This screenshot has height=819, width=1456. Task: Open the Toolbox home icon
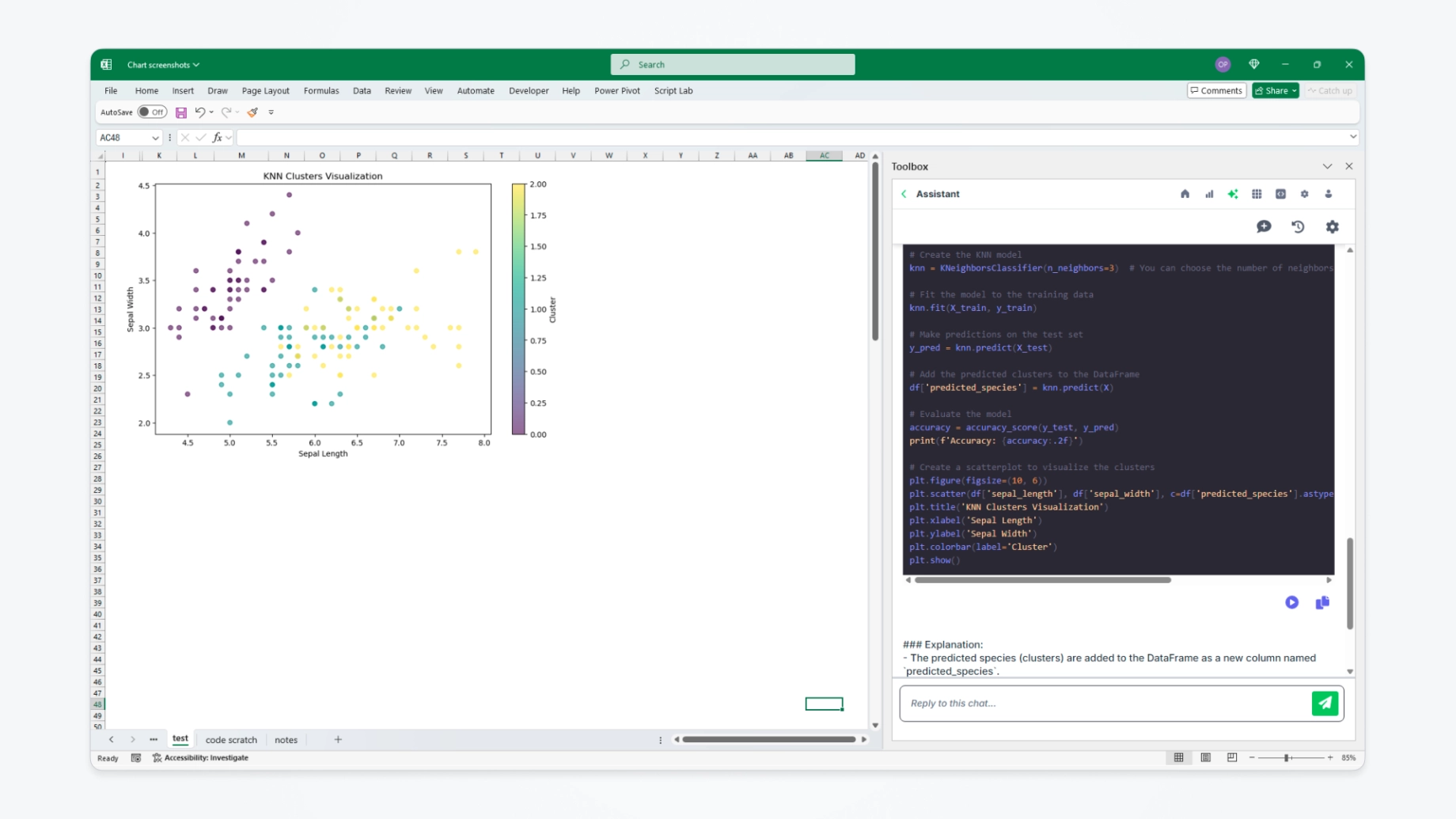(x=1185, y=194)
